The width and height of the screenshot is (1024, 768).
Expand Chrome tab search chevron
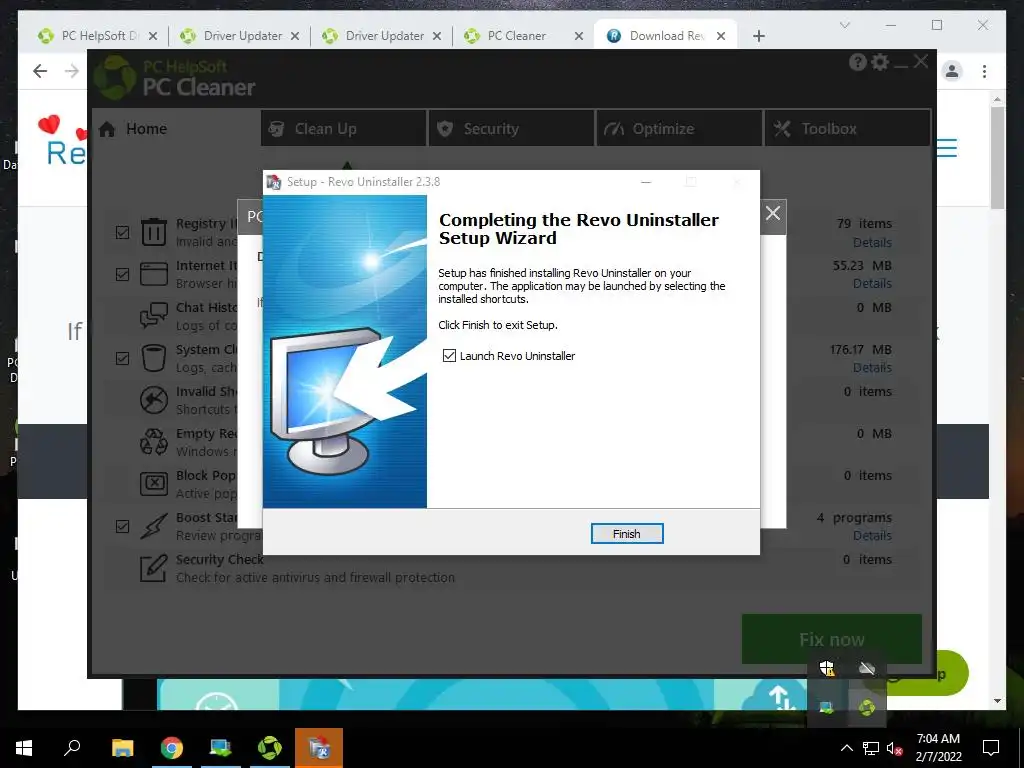(x=844, y=25)
